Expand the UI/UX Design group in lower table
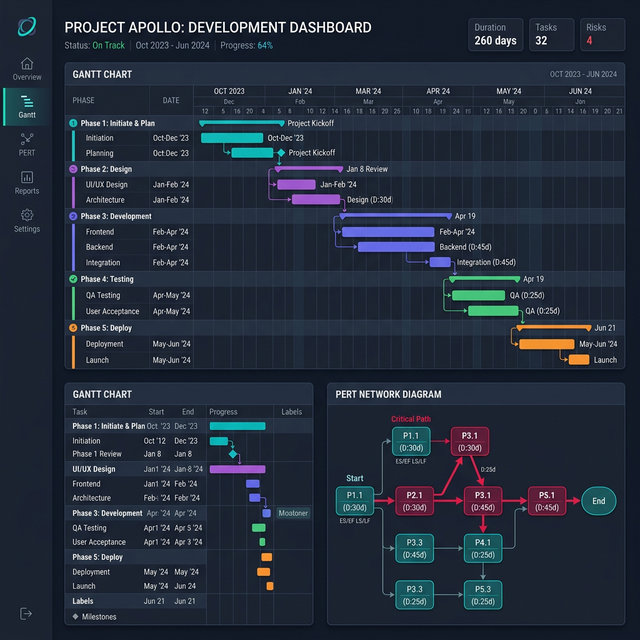Viewport: 640px width, 640px height. [x=94, y=469]
